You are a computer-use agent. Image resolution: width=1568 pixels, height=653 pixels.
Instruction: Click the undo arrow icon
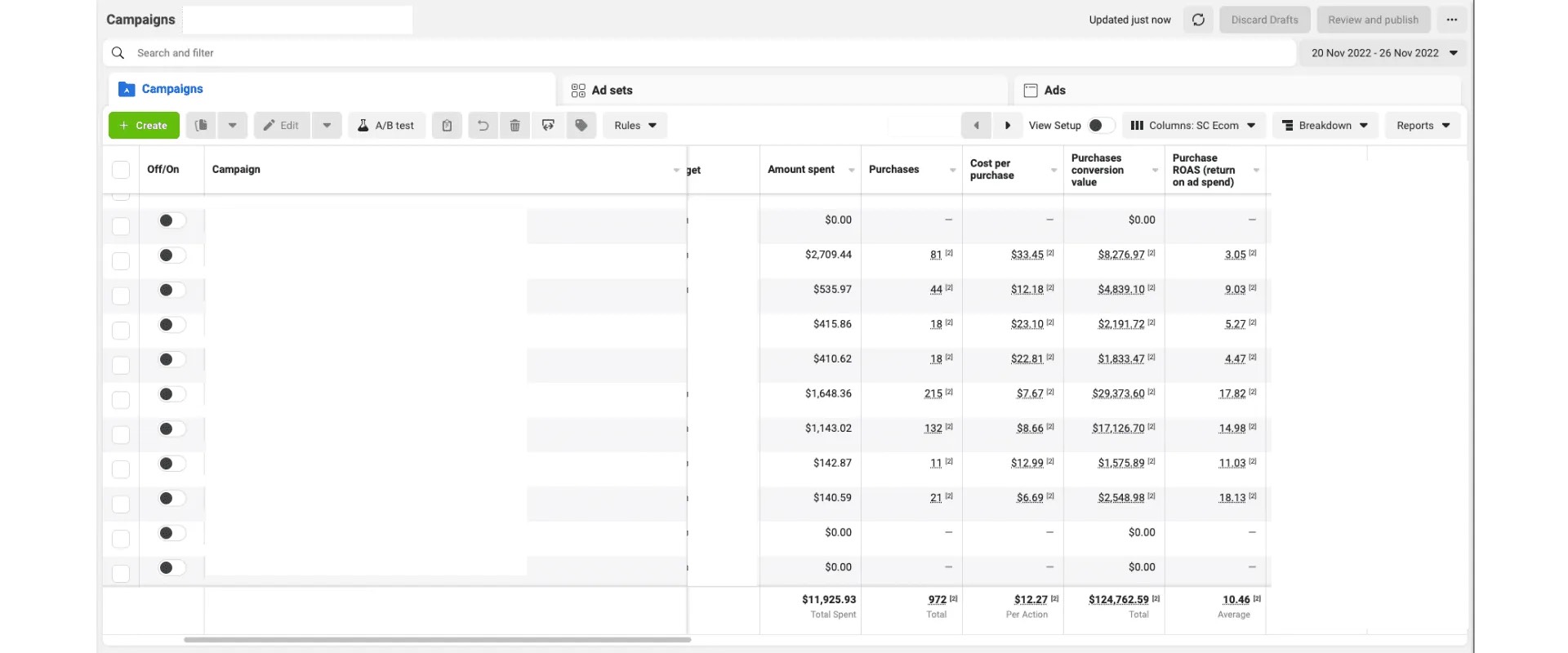point(483,126)
